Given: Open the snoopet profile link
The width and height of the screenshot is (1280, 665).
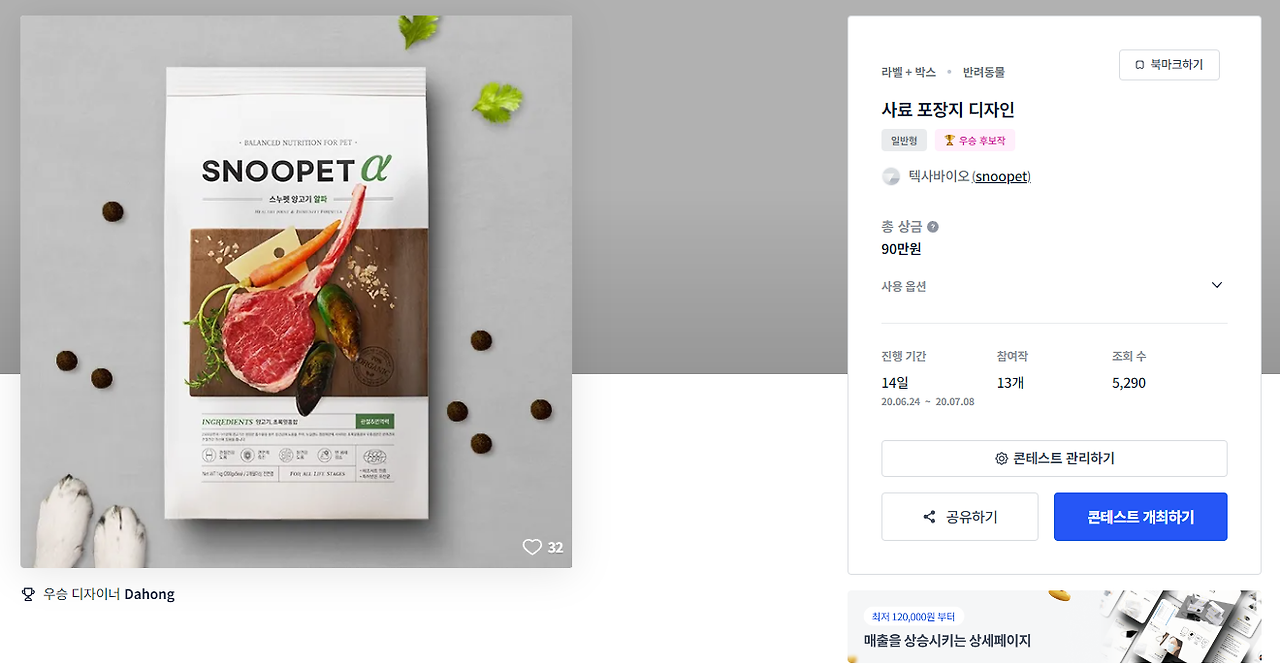Looking at the screenshot, I should (x=1001, y=177).
